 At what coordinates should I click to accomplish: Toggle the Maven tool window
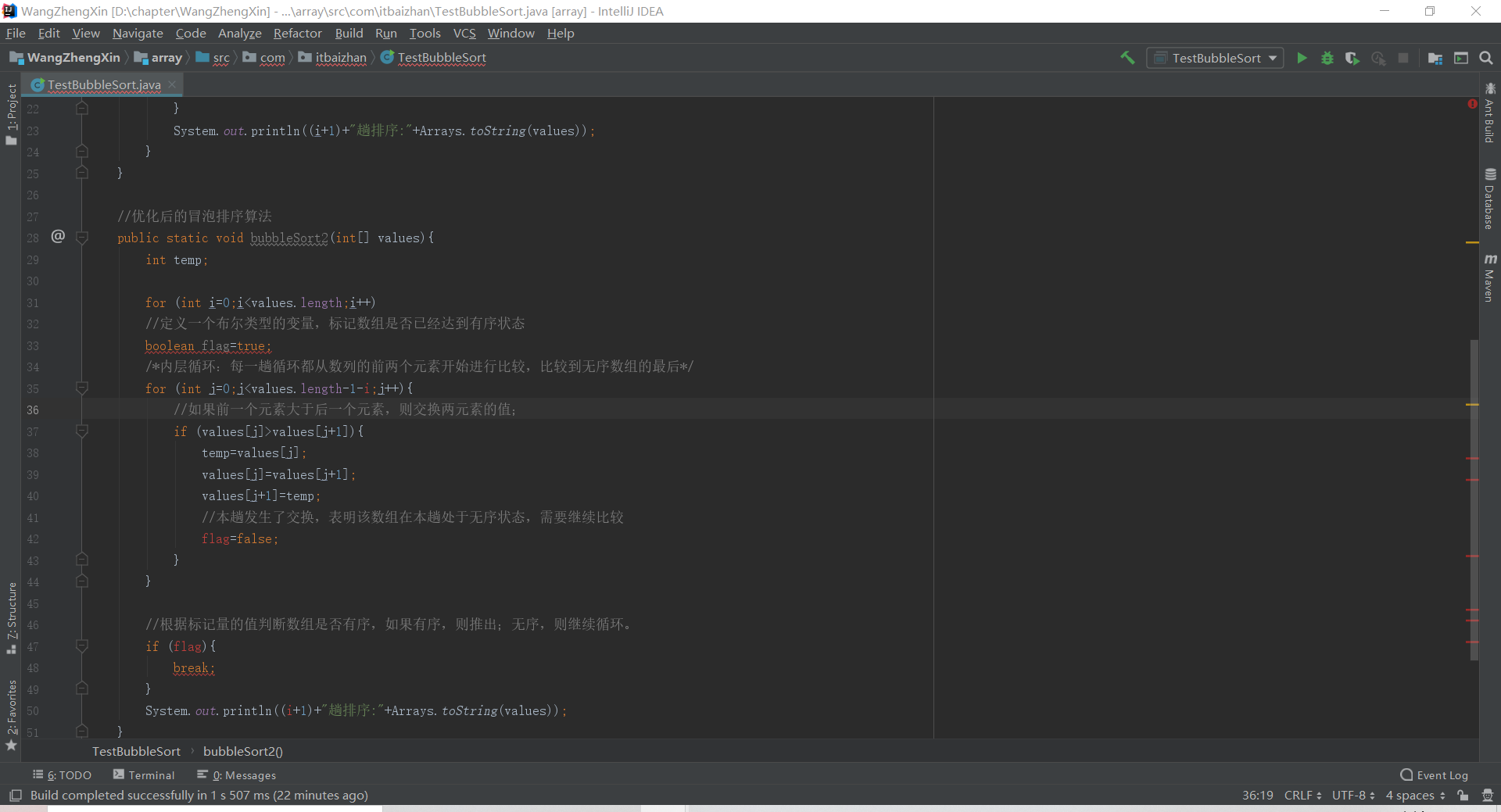(1490, 278)
